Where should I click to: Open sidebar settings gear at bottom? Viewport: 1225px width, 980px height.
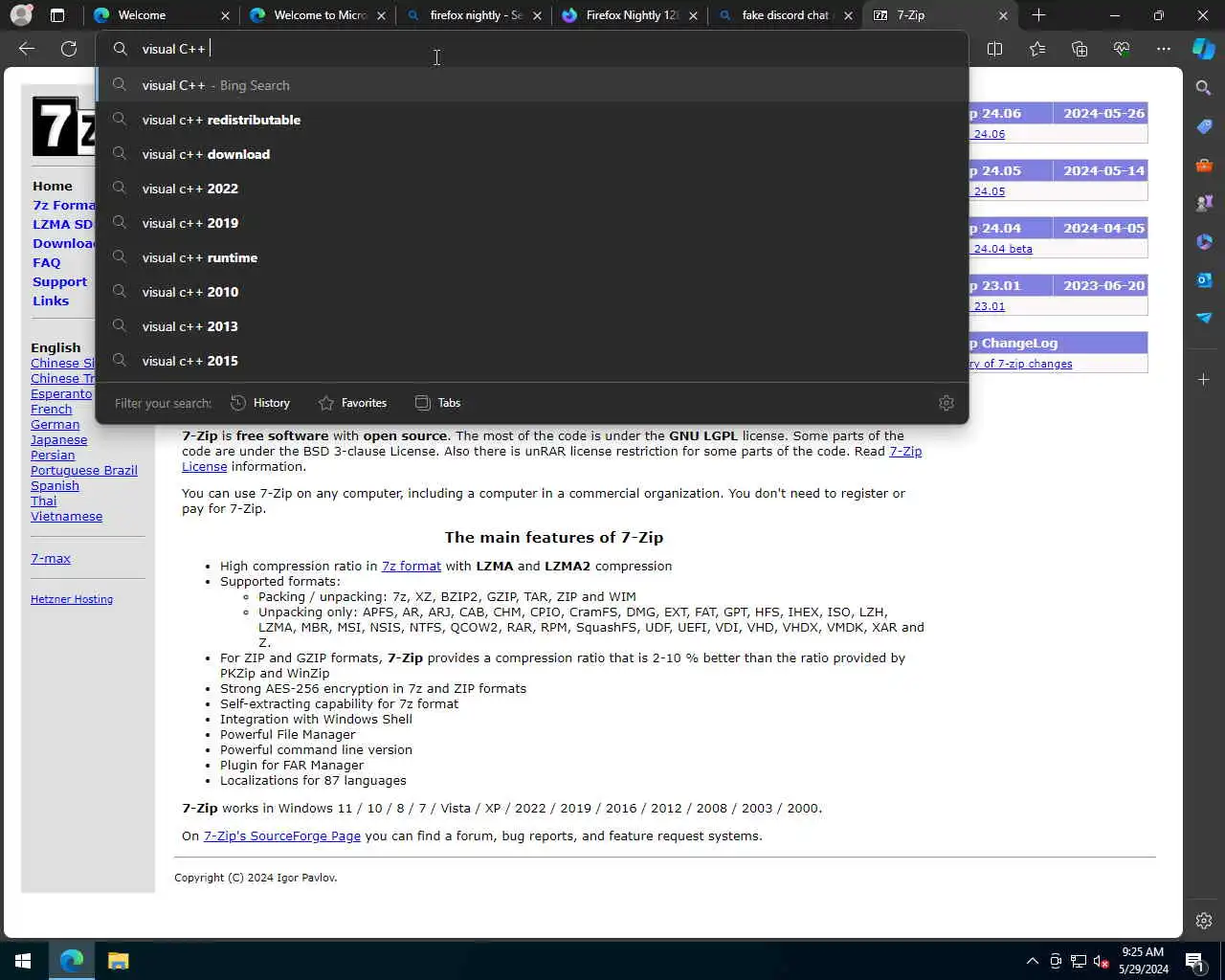tap(1204, 921)
